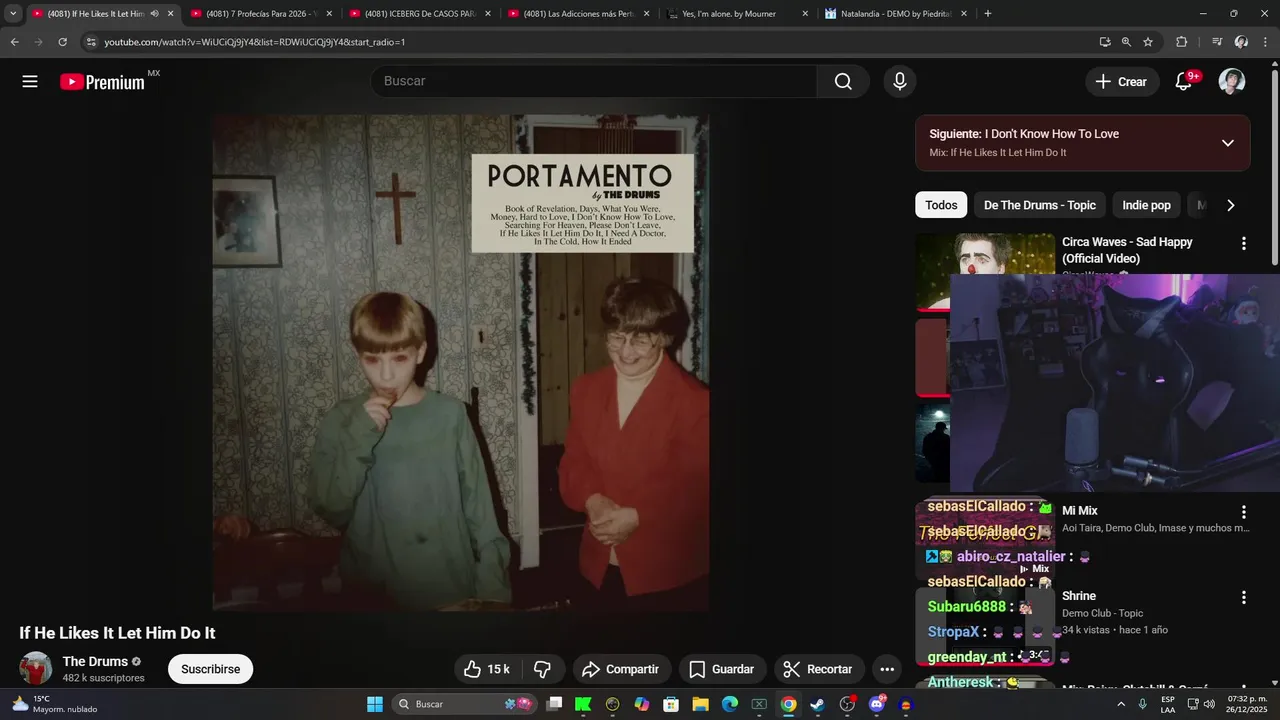
Task: Open clock and date 07:32 p. m.
Action: tap(1247, 704)
